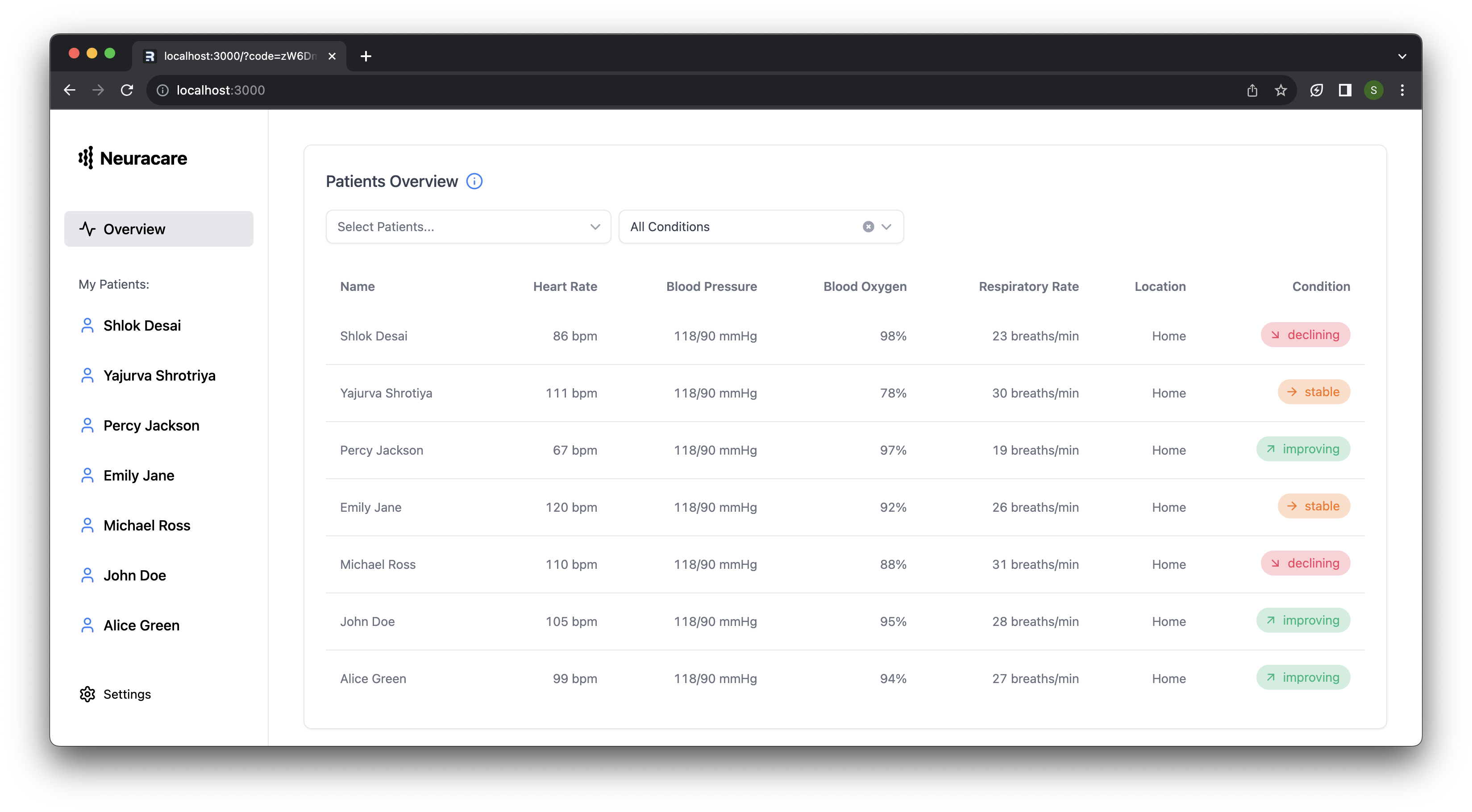Image resolution: width=1472 pixels, height=812 pixels.
Task: Click the Heart Rate column header
Action: (565, 287)
